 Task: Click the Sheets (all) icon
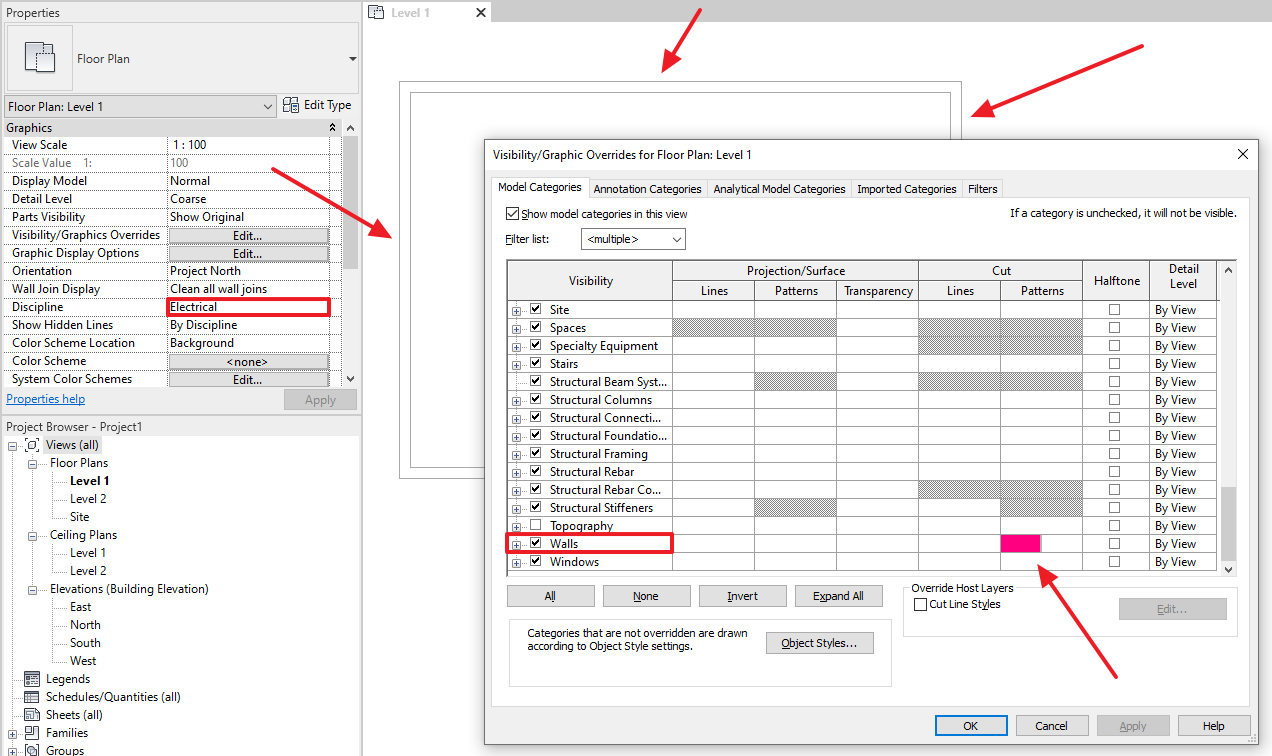point(32,715)
